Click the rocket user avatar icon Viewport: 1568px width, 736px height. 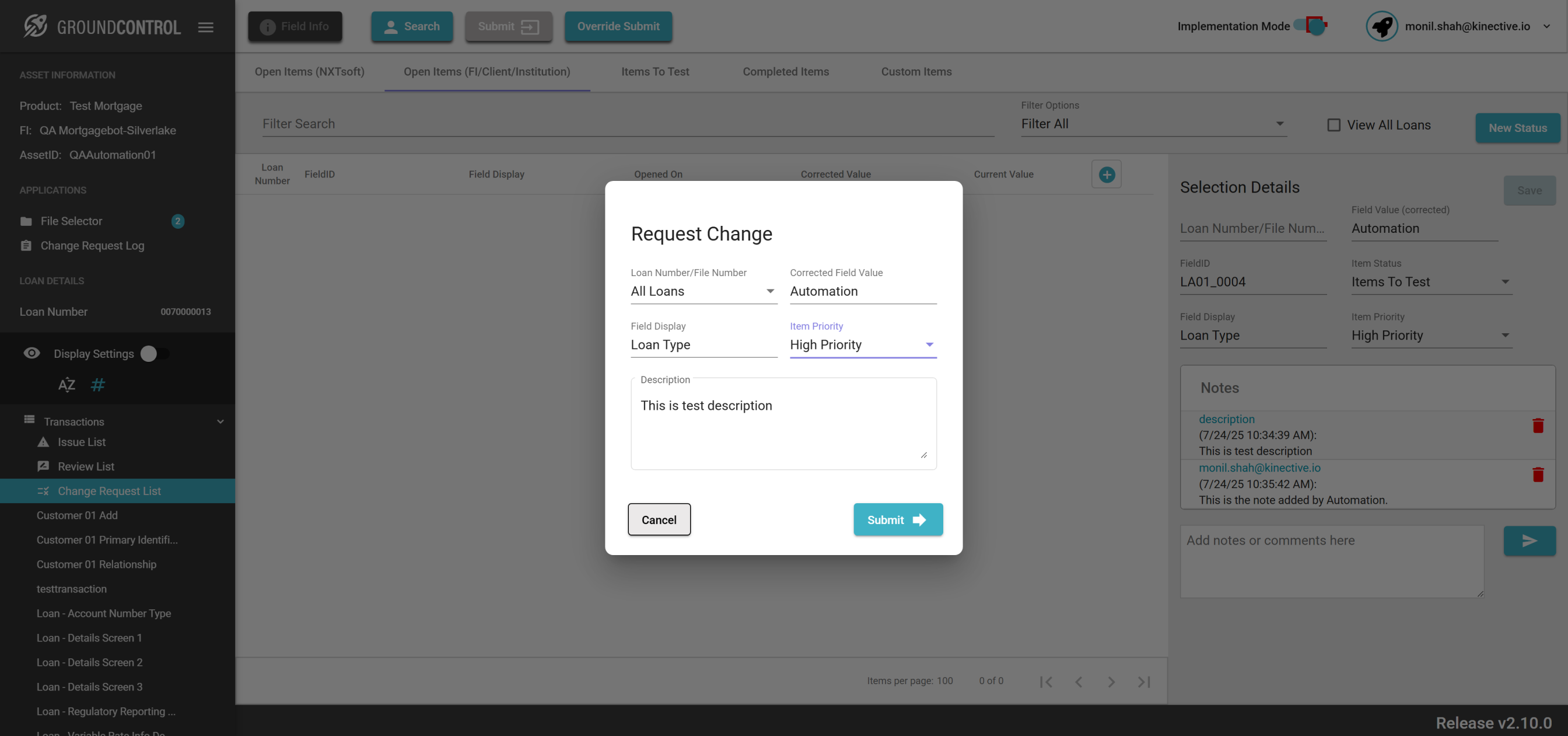pos(1381,26)
